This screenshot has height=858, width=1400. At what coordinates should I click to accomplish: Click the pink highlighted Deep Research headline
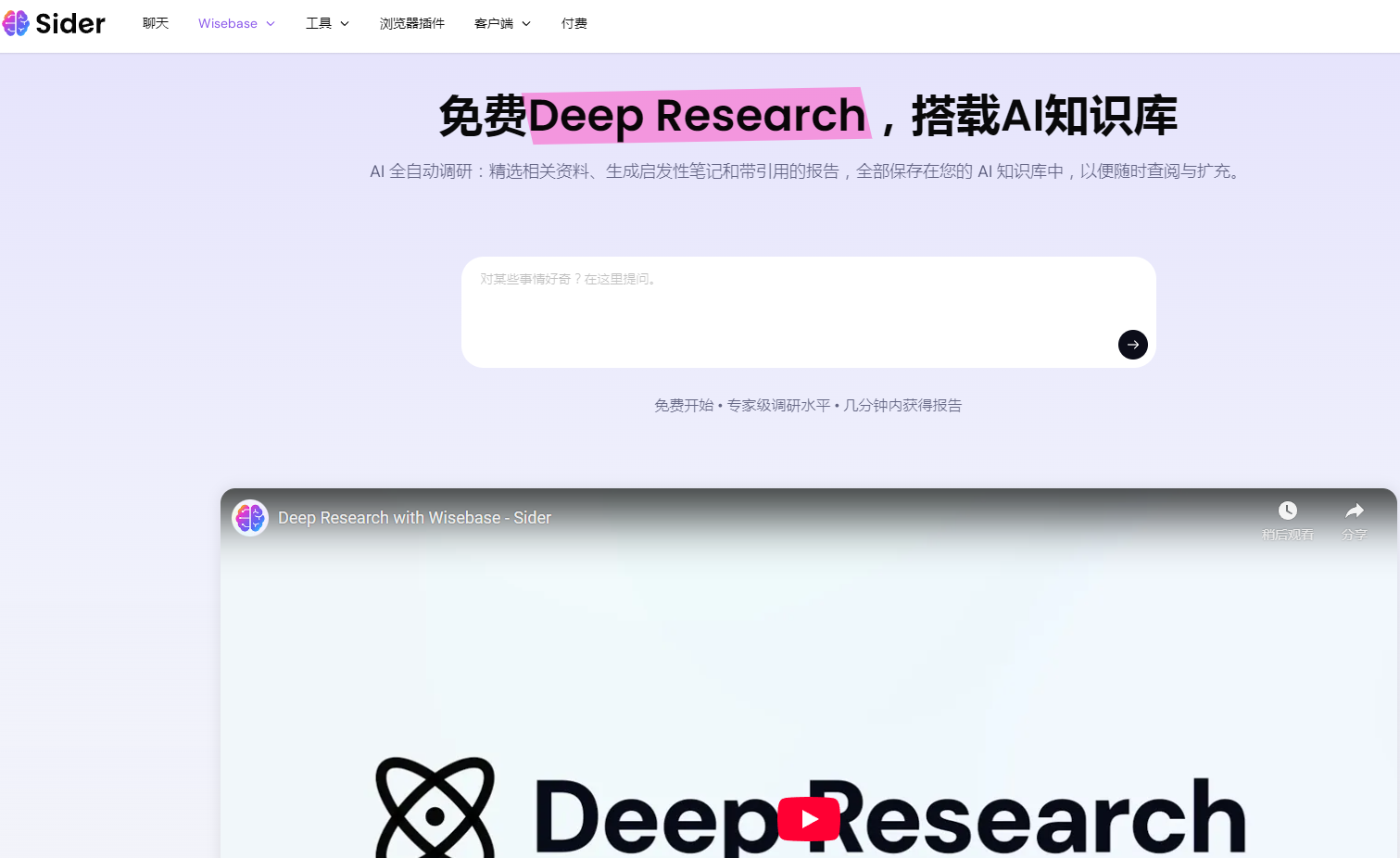pos(697,116)
